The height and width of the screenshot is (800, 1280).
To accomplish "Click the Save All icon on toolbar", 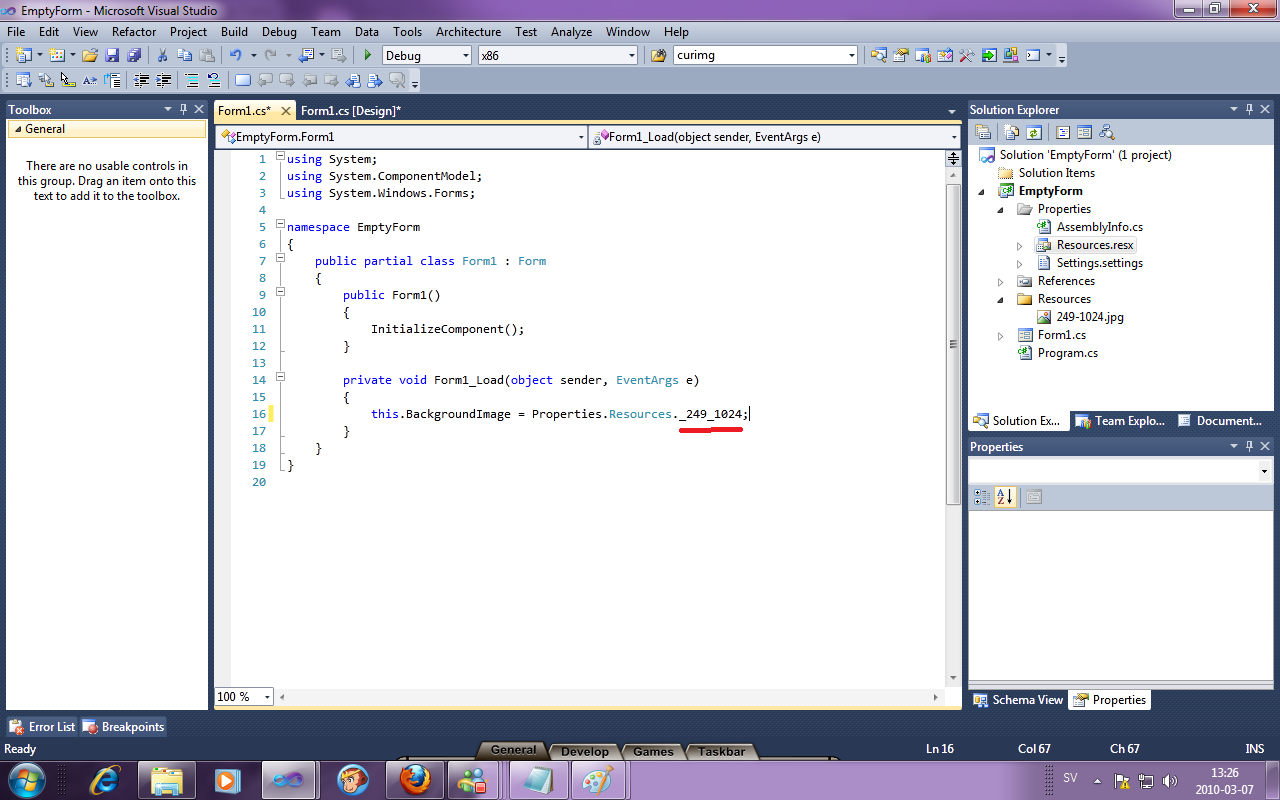I will click(136, 55).
